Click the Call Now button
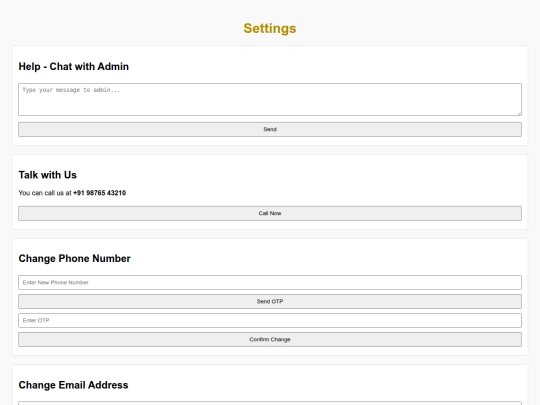 (x=270, y=214)
